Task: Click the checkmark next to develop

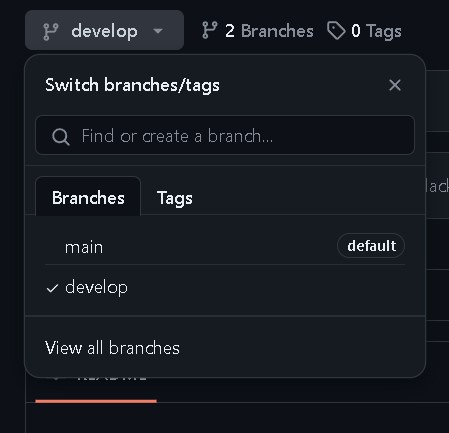Action: pos(52,288)
